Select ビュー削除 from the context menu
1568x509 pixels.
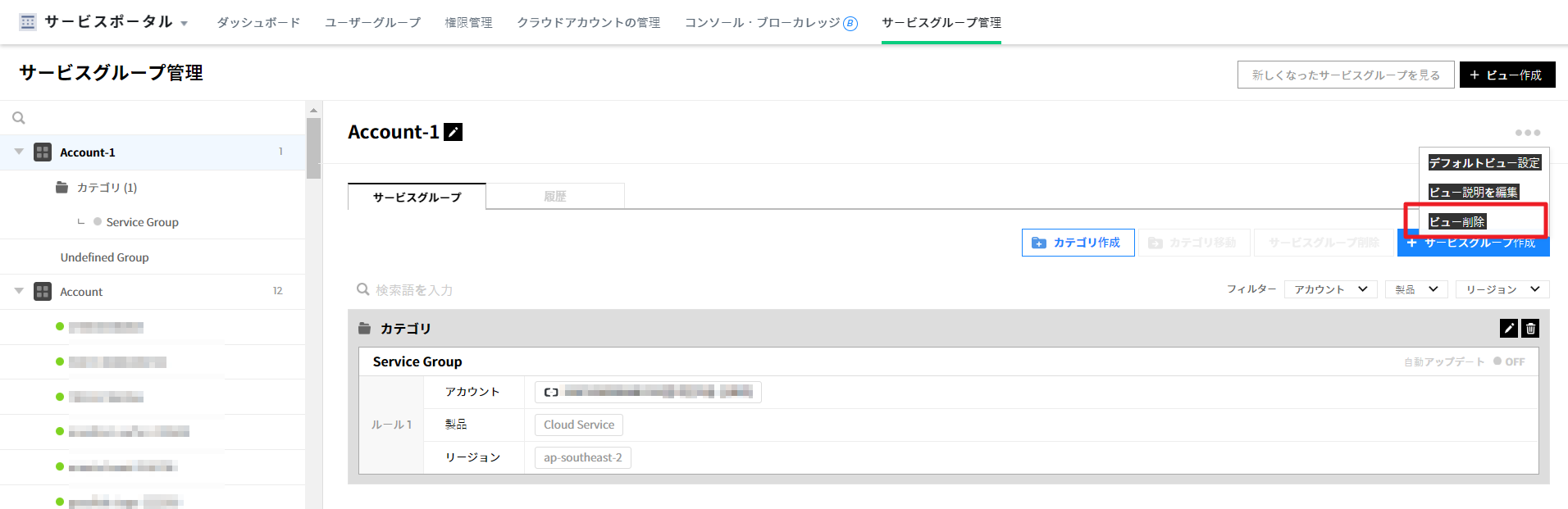click(1456, 222)
